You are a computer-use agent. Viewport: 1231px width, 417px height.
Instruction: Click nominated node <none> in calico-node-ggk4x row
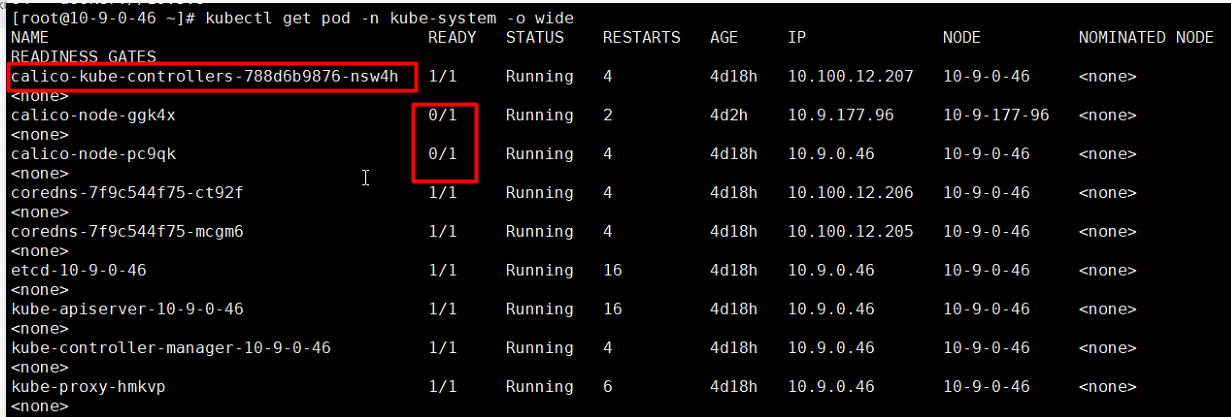1108,116
